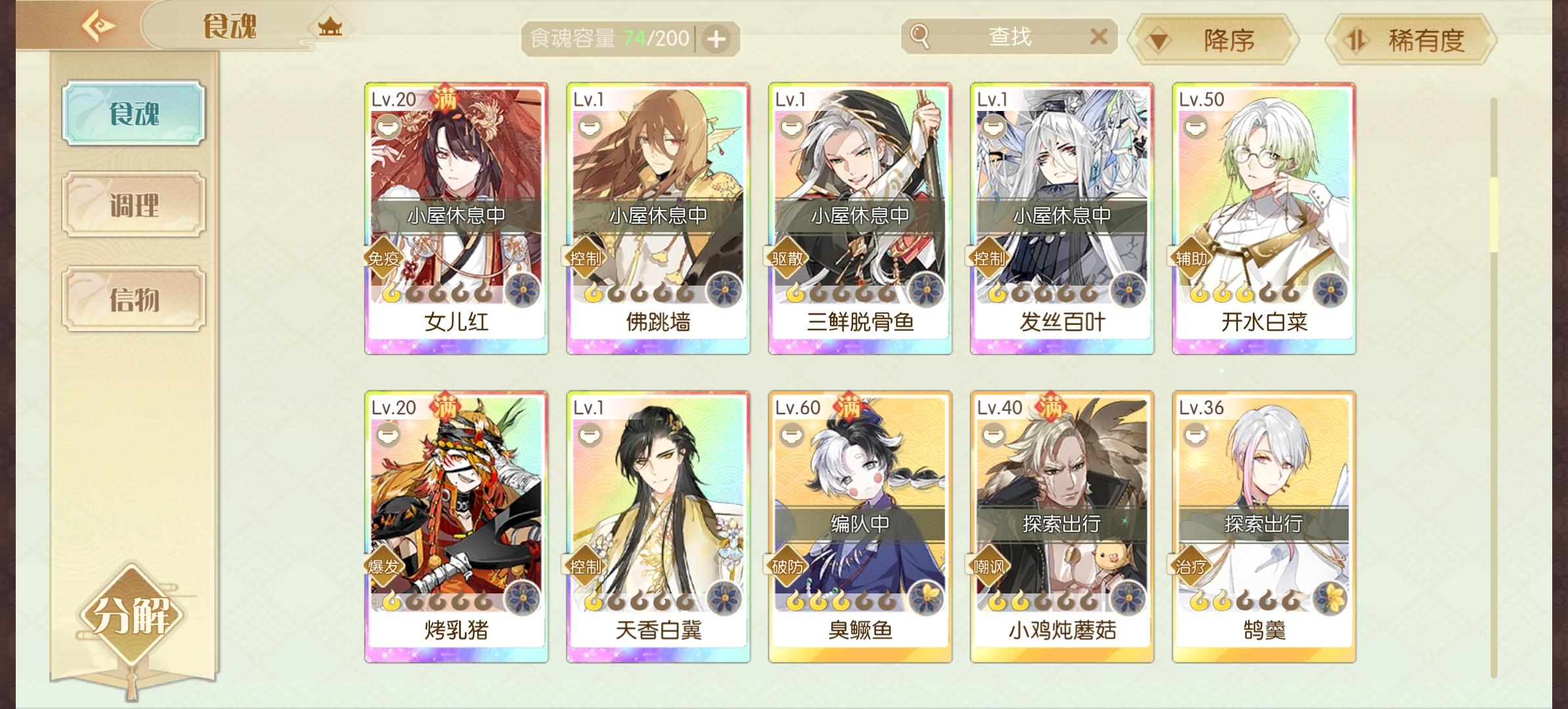Click the vertical scrollbar on the right
Image resolution: width=1568 pixels, height=709 pixels.
tap(1494, 387)
